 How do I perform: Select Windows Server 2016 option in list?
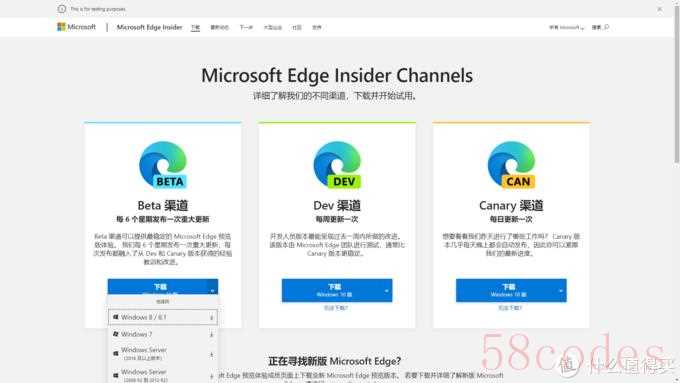(163, 354)
